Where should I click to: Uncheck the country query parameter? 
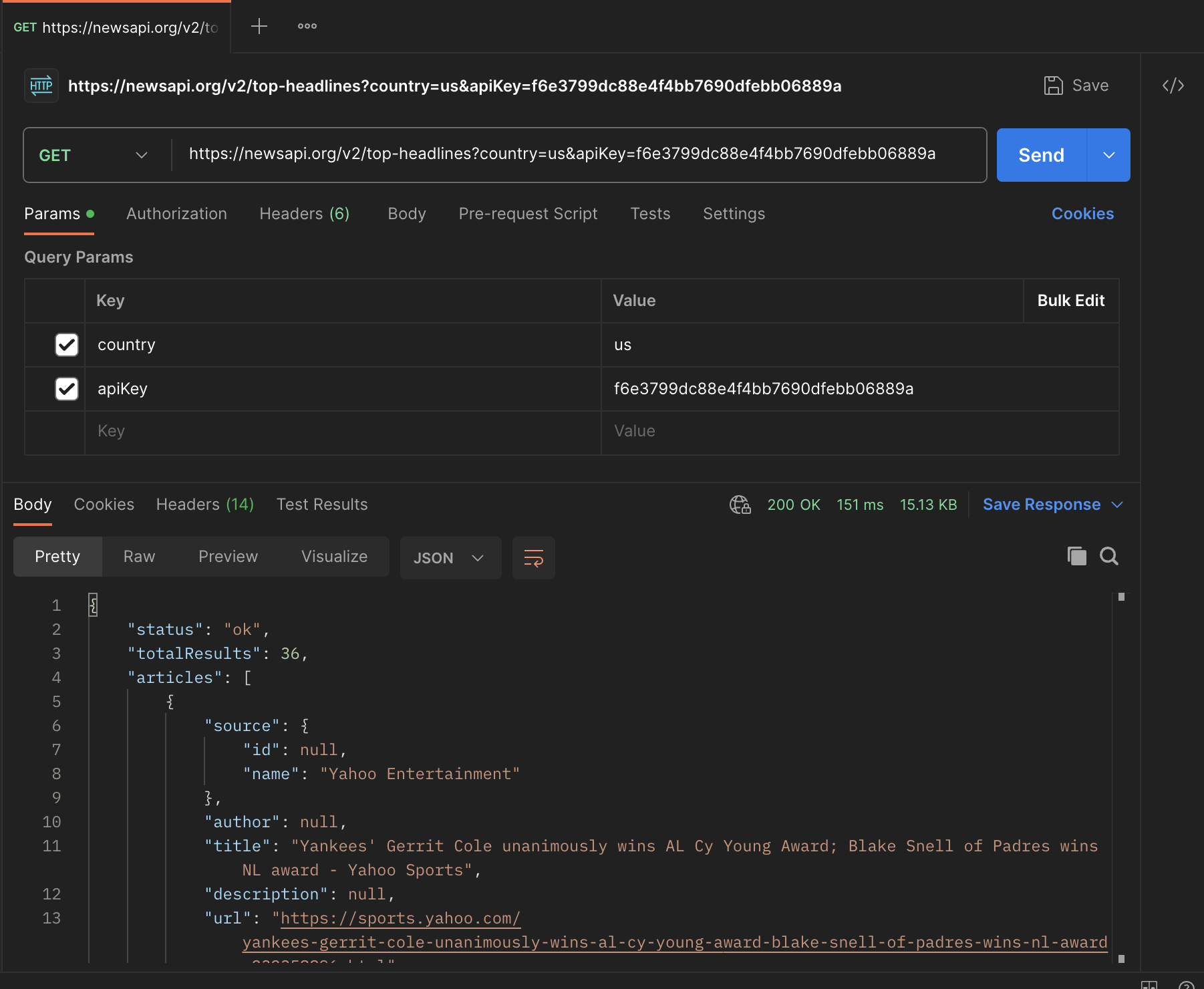(x=66, y=345)
